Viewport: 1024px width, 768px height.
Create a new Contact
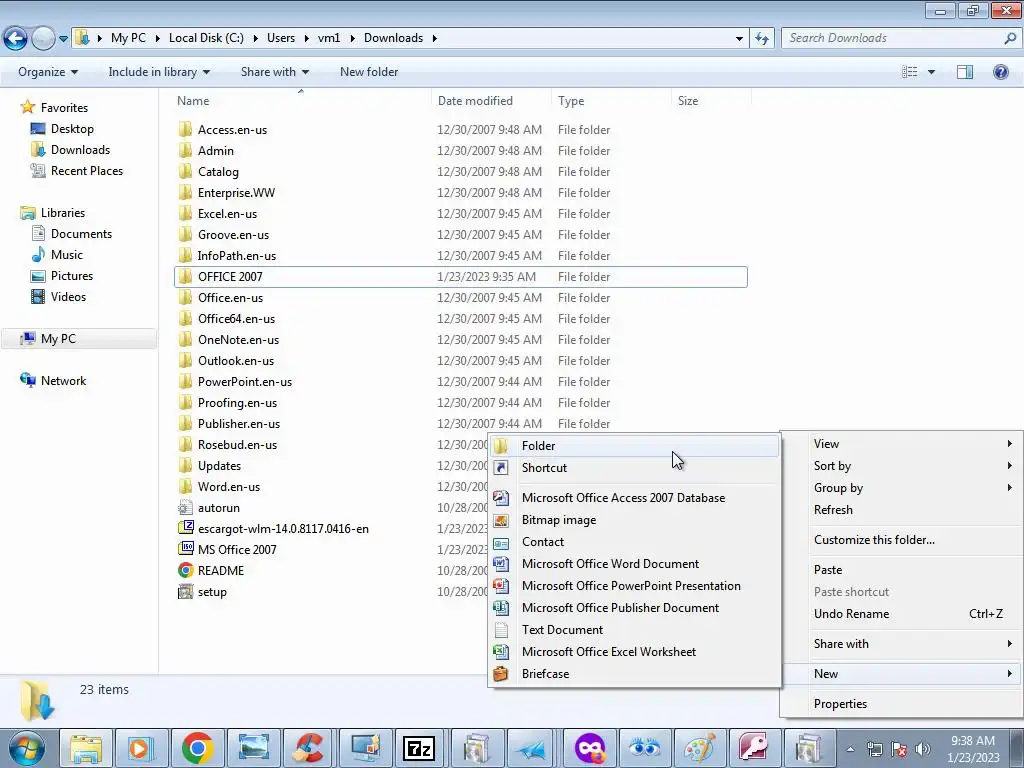(634, 541)
